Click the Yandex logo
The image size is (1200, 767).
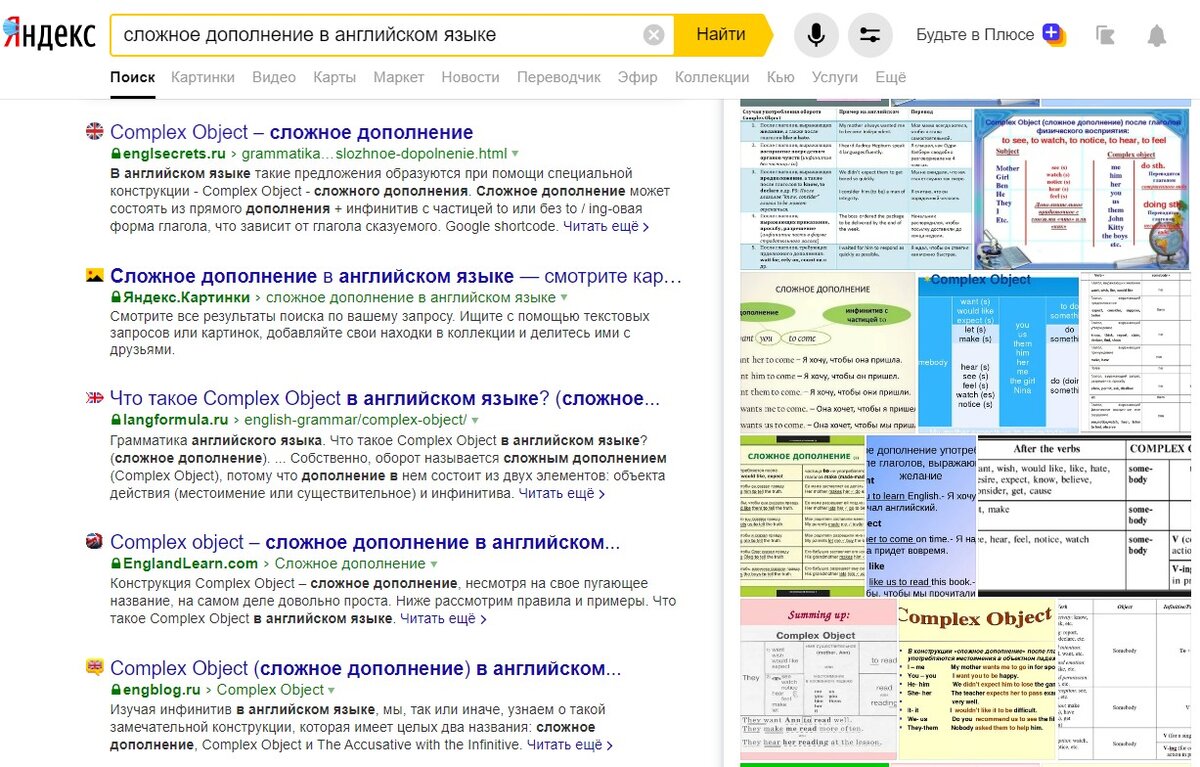click(49, 35)
